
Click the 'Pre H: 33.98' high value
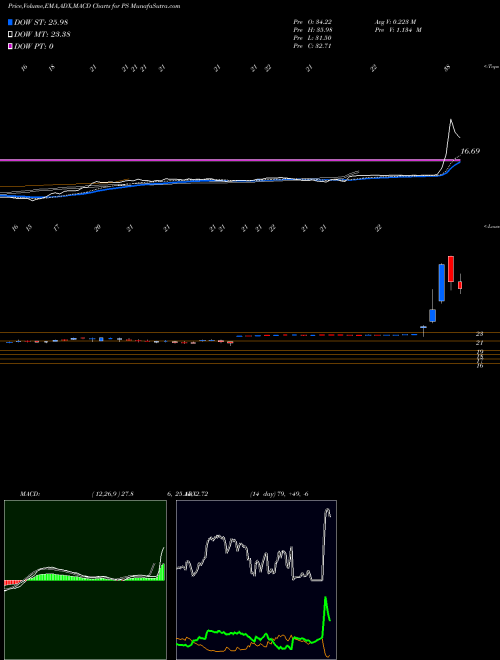click(x=312, y=30)
